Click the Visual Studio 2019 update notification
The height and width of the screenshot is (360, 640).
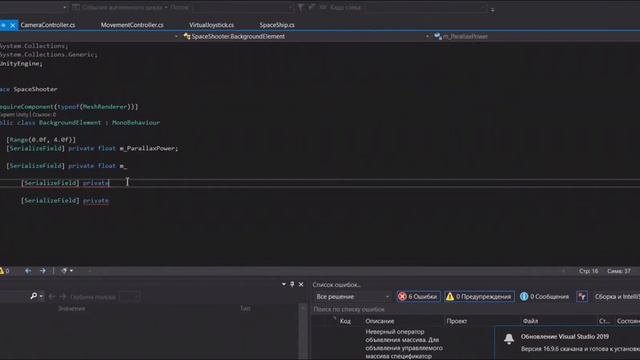[567, 343]
